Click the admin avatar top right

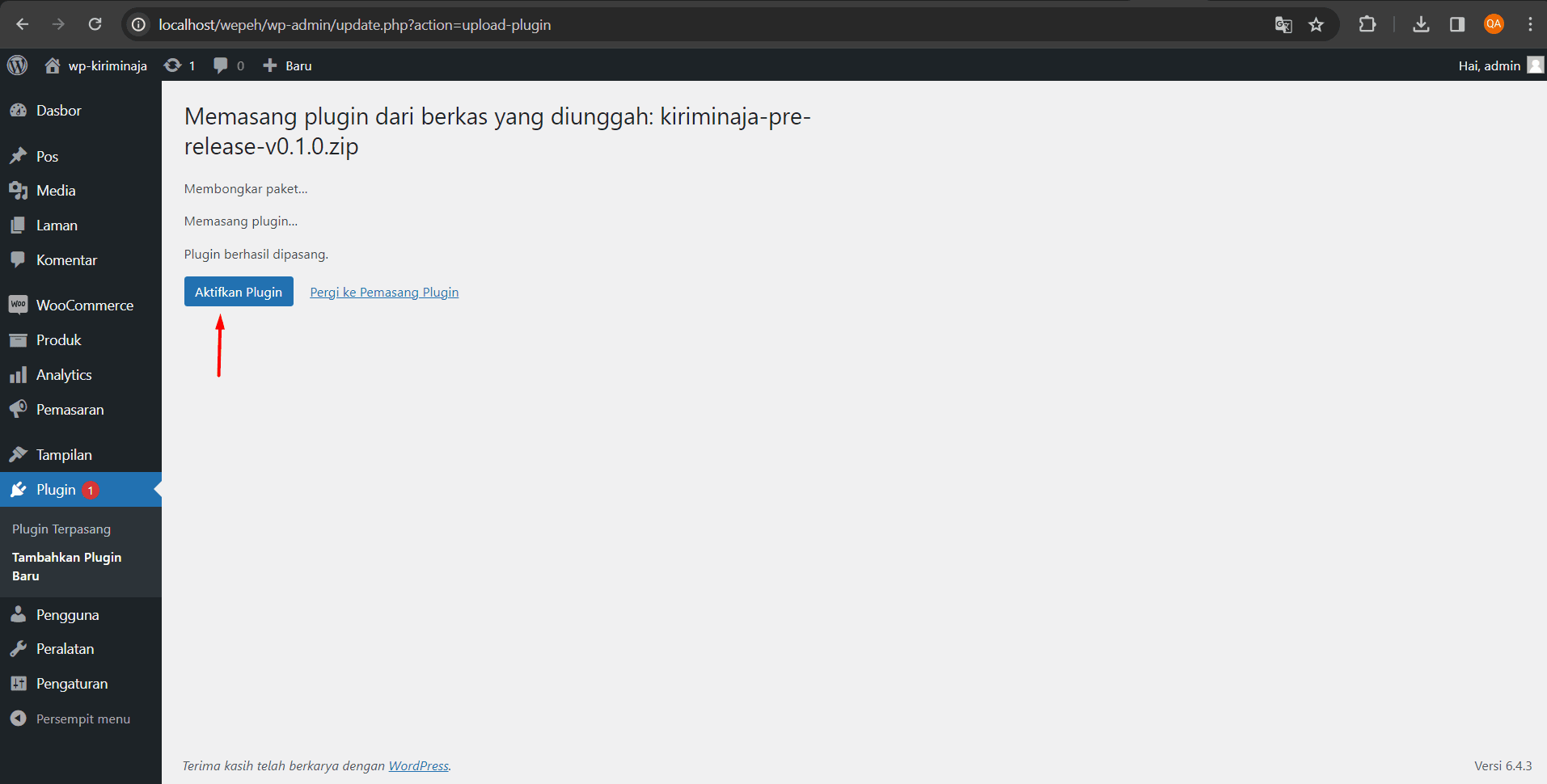1535,65
